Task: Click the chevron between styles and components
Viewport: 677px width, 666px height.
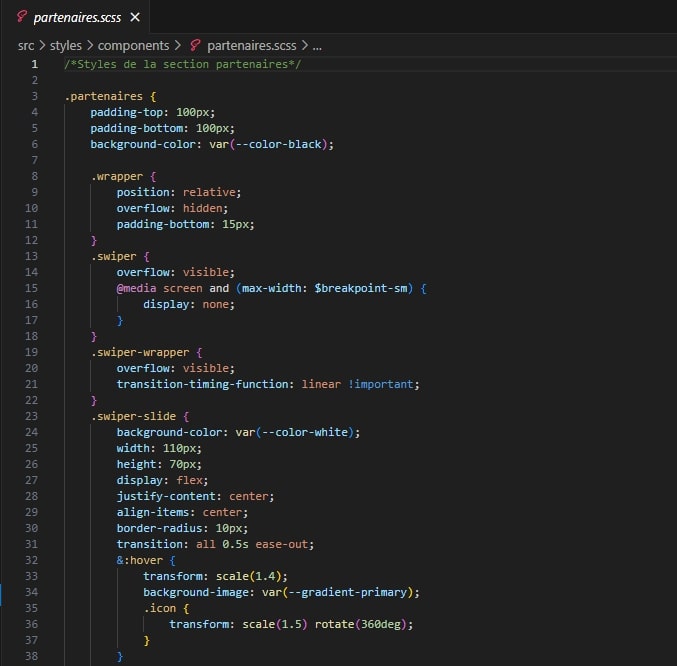Action: coord(90,45)
